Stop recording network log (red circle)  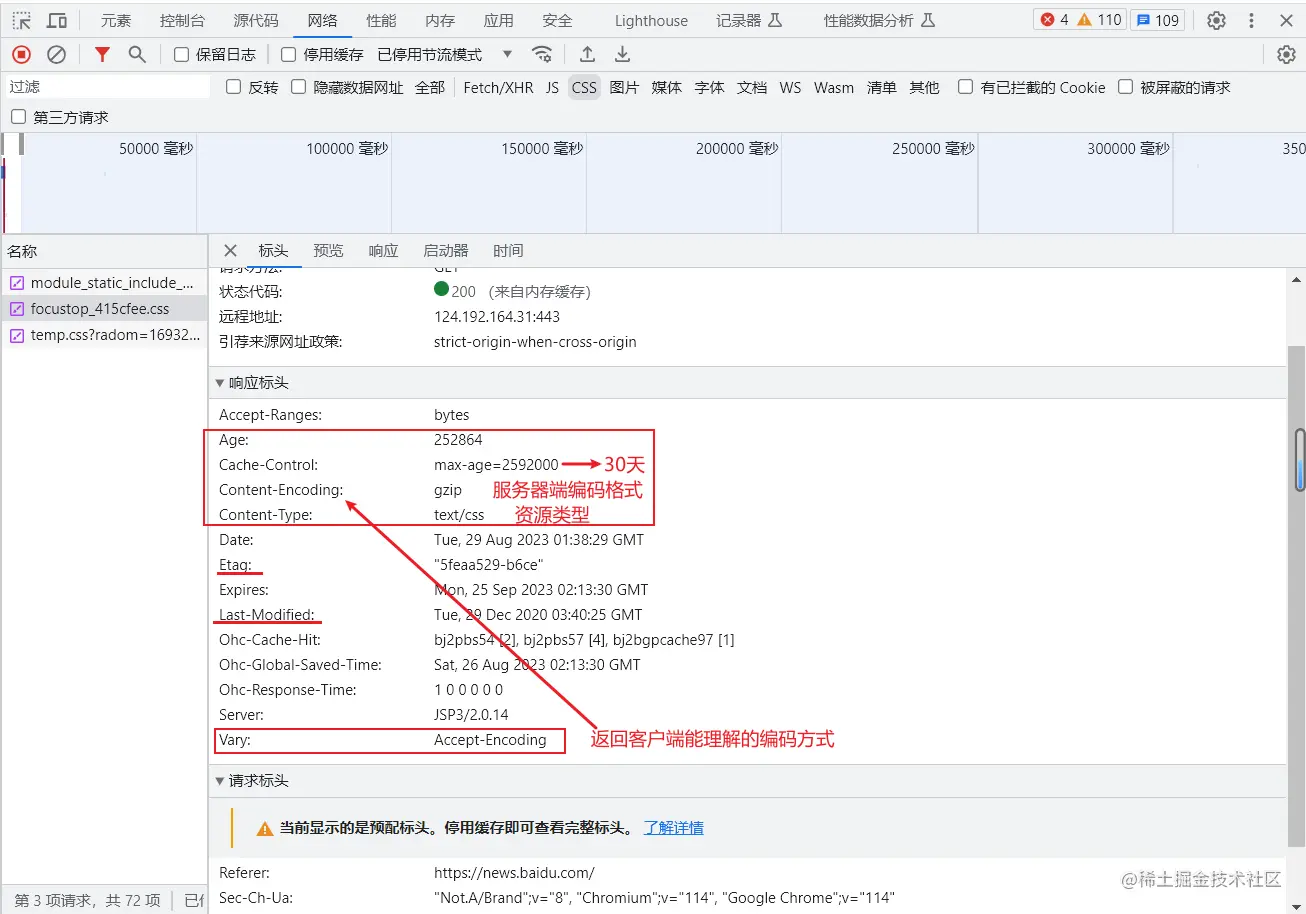(x=21, y=54)
